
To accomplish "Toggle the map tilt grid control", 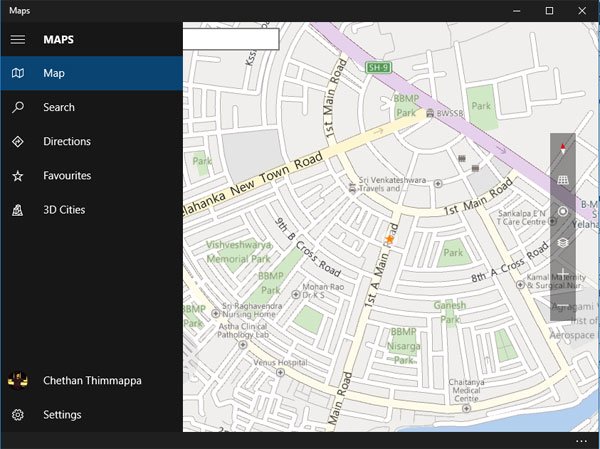I will click(x=563, y=180).
